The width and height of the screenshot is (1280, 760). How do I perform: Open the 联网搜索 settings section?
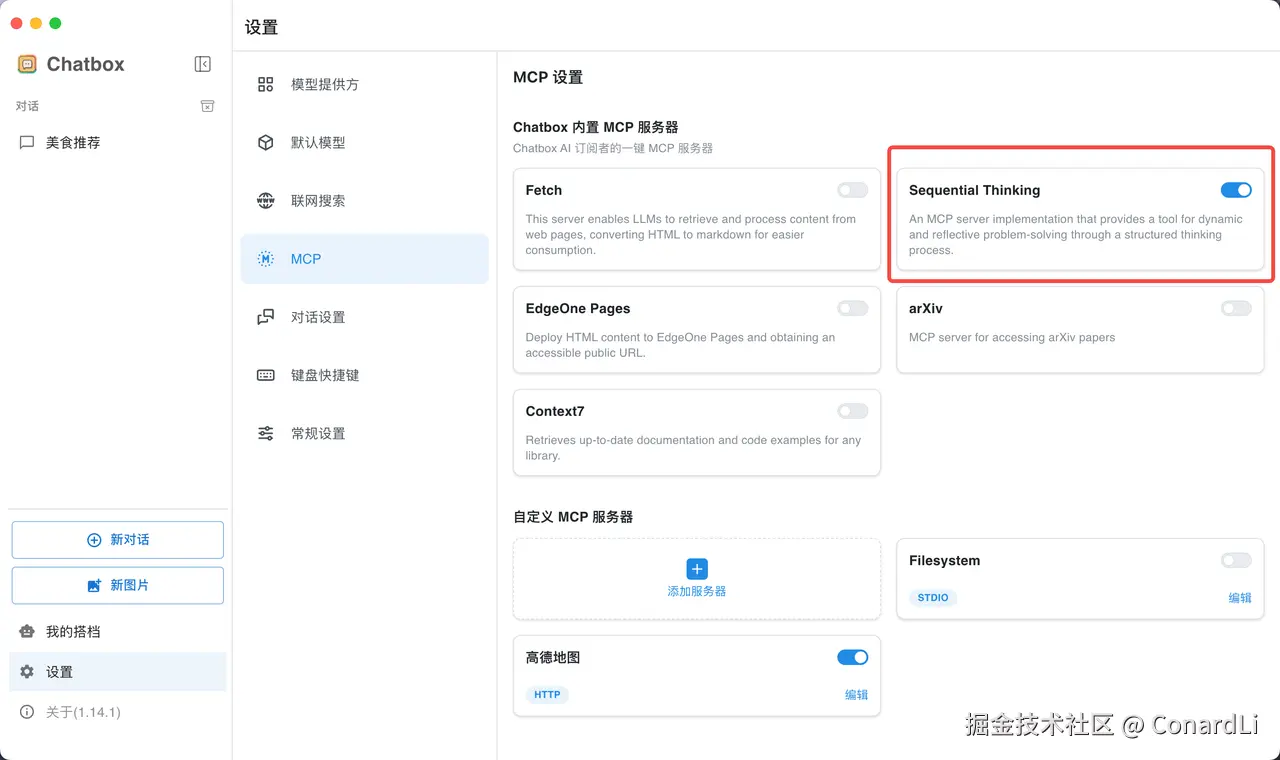point(364,201)
